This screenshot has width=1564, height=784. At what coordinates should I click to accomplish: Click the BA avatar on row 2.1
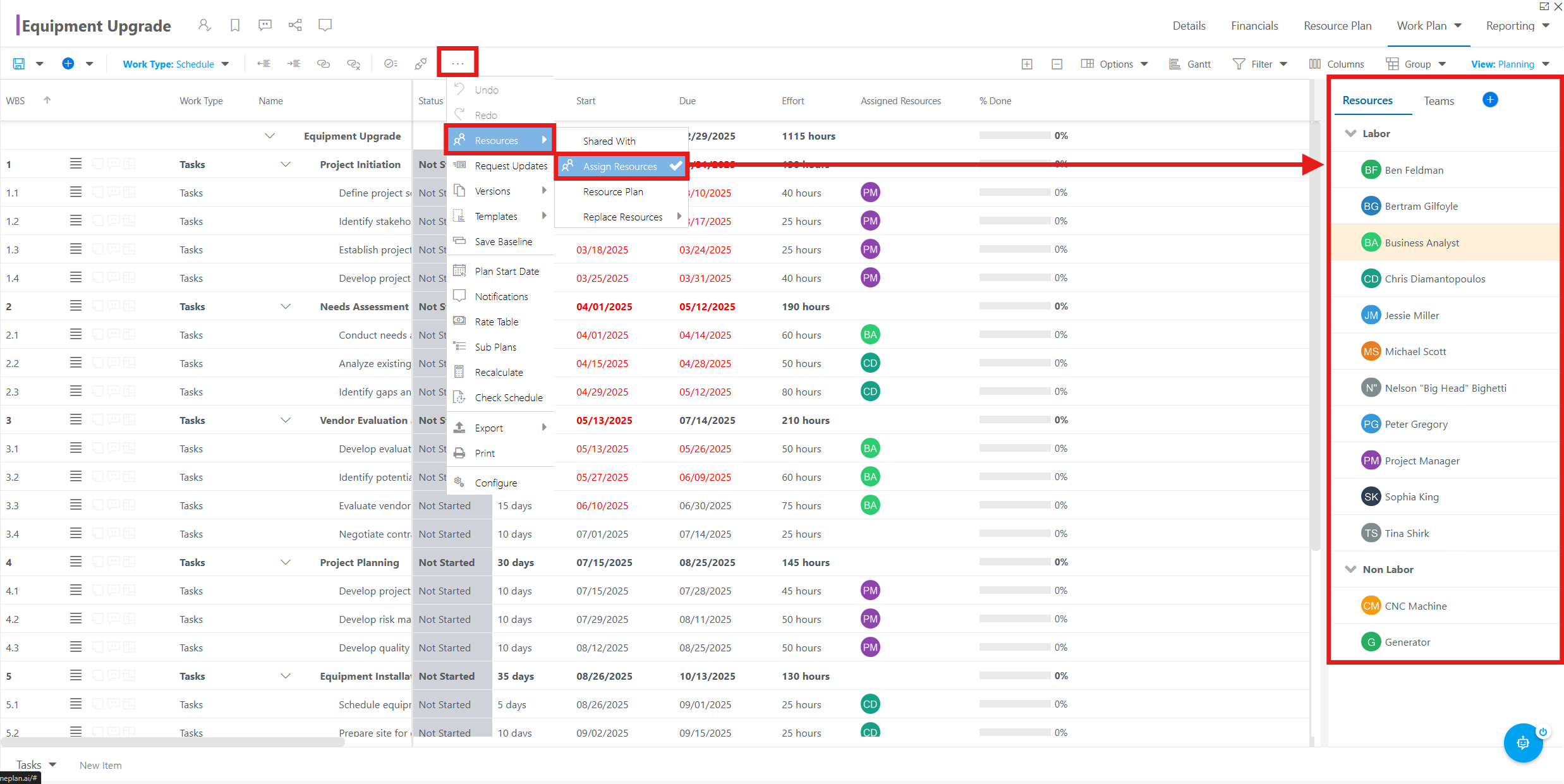click(870, 335)
